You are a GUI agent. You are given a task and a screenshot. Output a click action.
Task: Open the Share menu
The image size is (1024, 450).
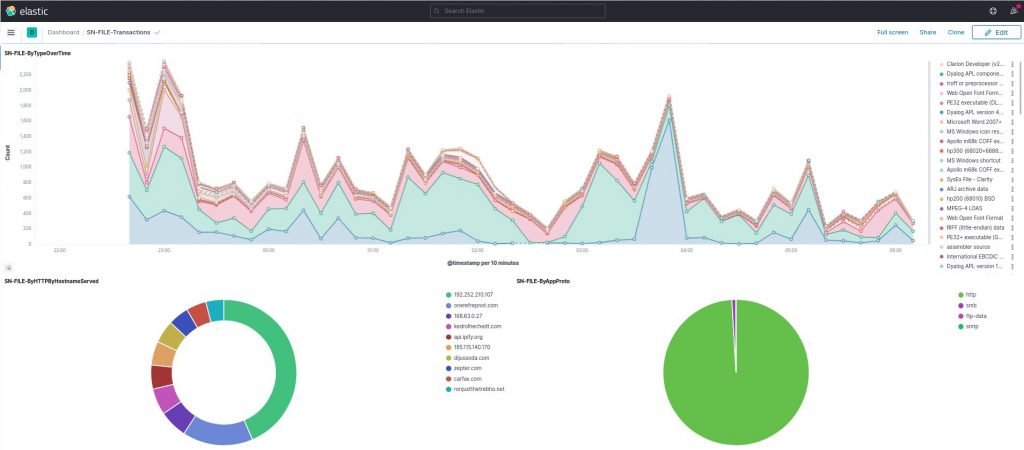click(x=927, y=32)
